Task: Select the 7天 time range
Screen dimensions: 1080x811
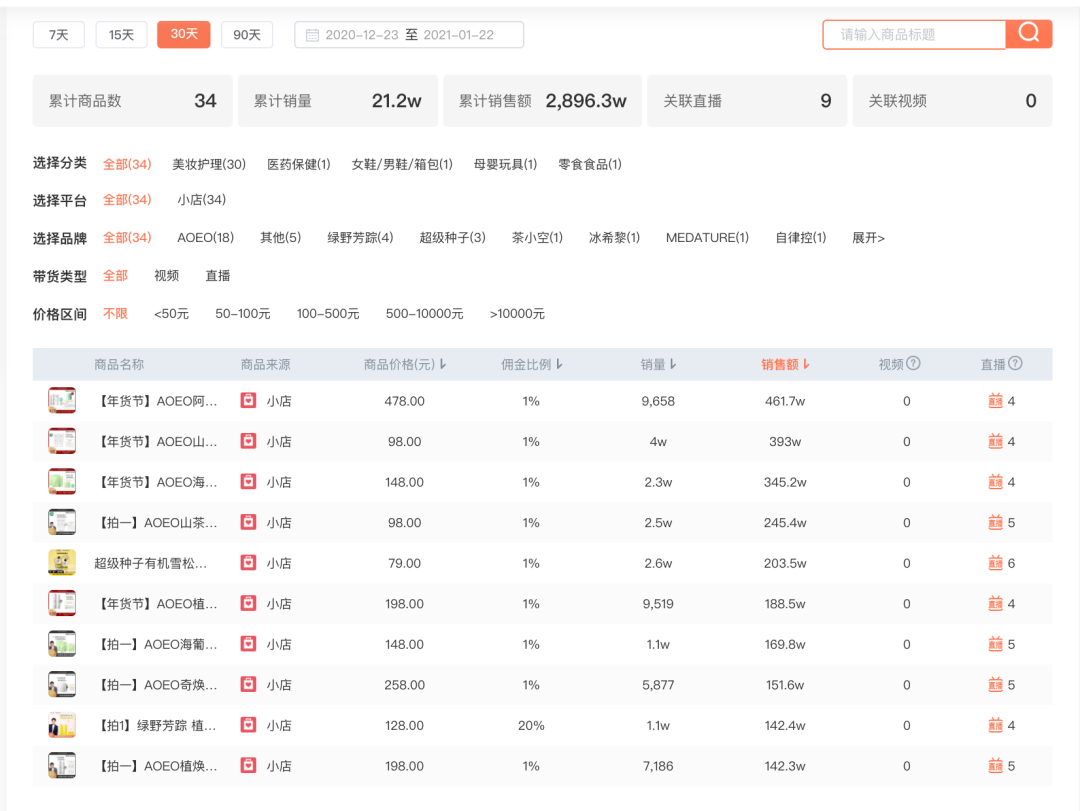Action: 59,34
